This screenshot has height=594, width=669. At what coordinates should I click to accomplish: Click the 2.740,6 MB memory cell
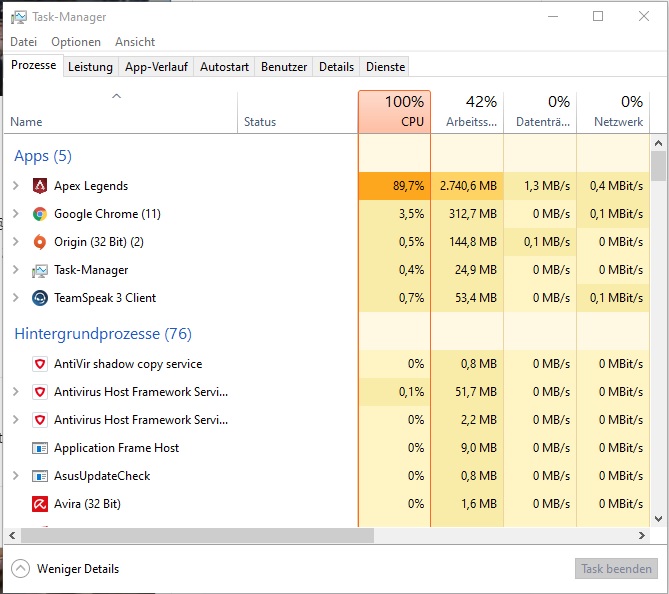click(x=467, y=186)
